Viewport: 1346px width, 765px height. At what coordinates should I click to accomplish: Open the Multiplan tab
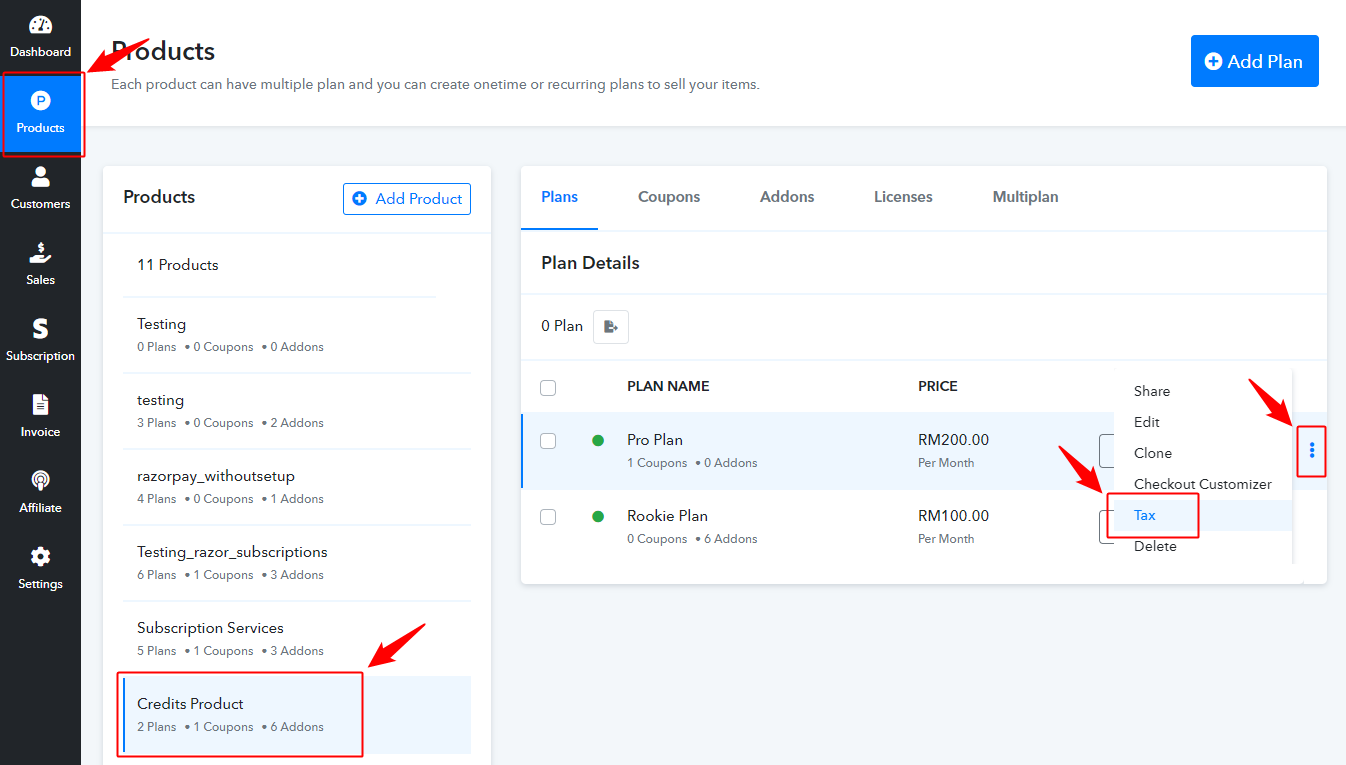pyautogui.click(x=1025, y=197)
